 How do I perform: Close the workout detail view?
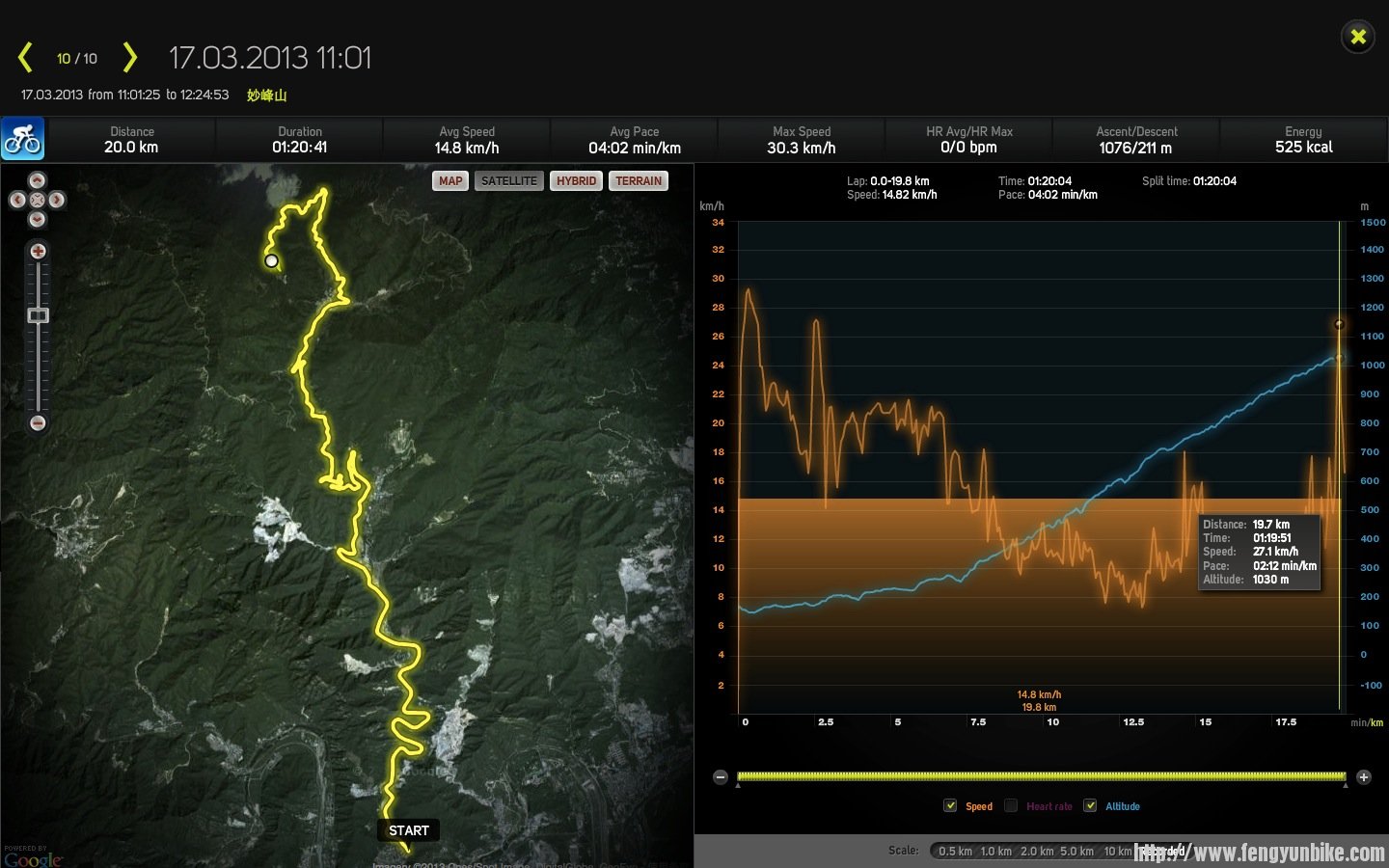(x=1358, y=38)
